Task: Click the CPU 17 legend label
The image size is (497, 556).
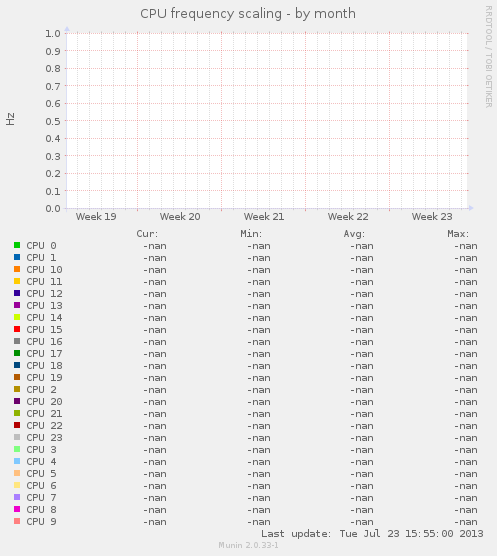Action: (x=45, y=354)
